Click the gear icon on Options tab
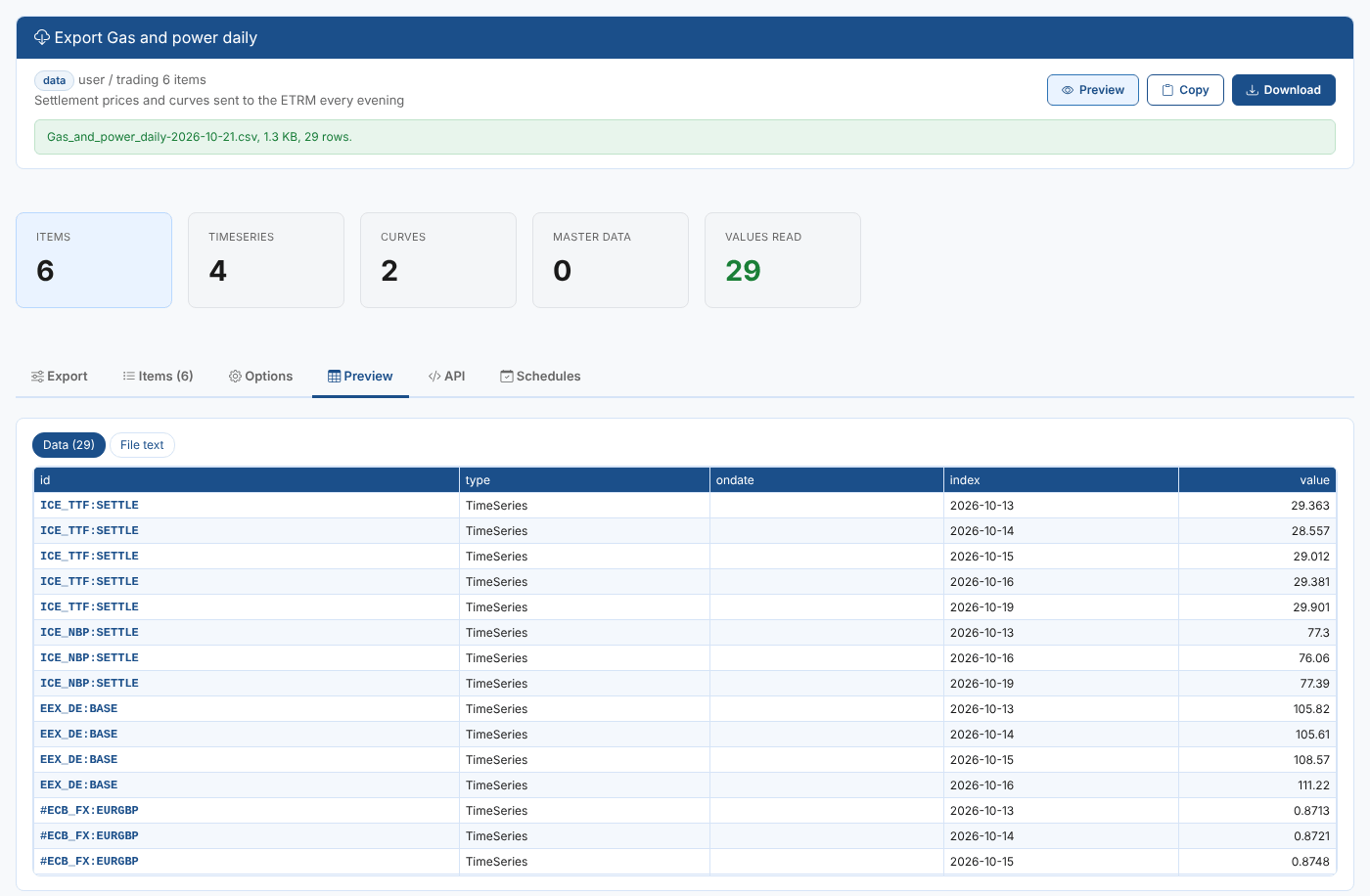 [x=235, y=377]
